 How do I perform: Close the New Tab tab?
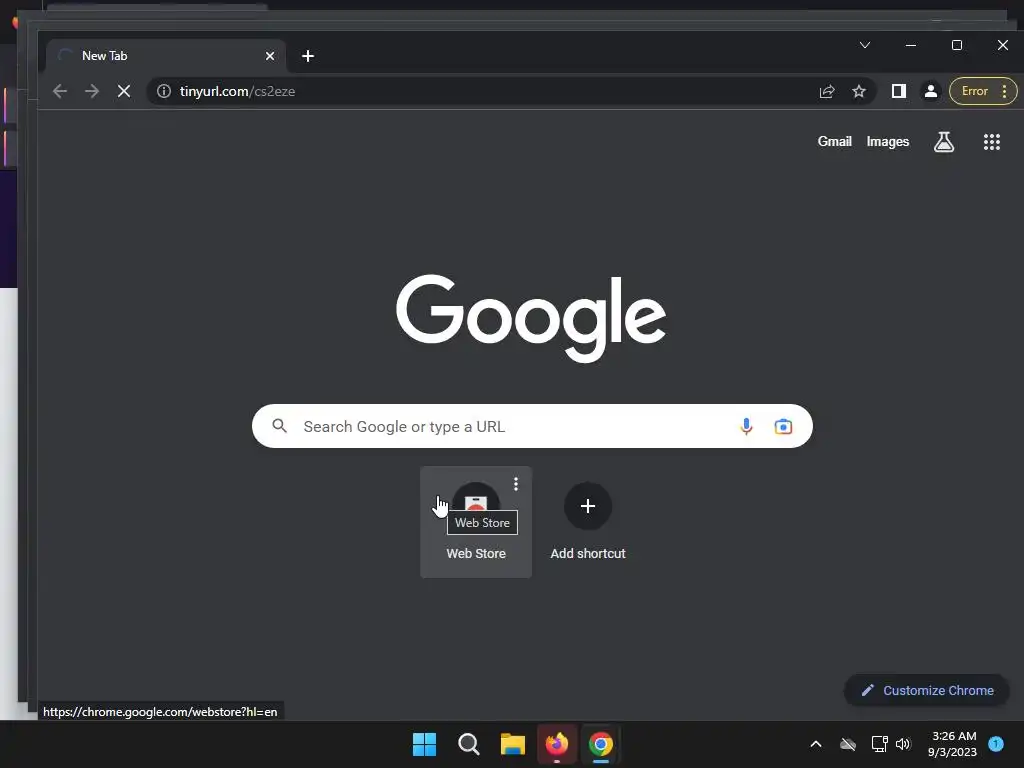coord(270,56)
